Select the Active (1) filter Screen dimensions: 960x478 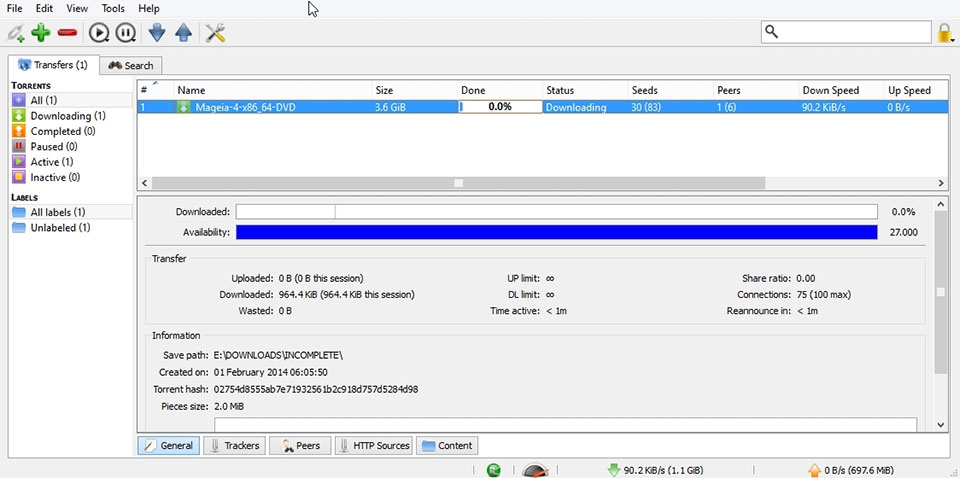click(x=71, y=162)
